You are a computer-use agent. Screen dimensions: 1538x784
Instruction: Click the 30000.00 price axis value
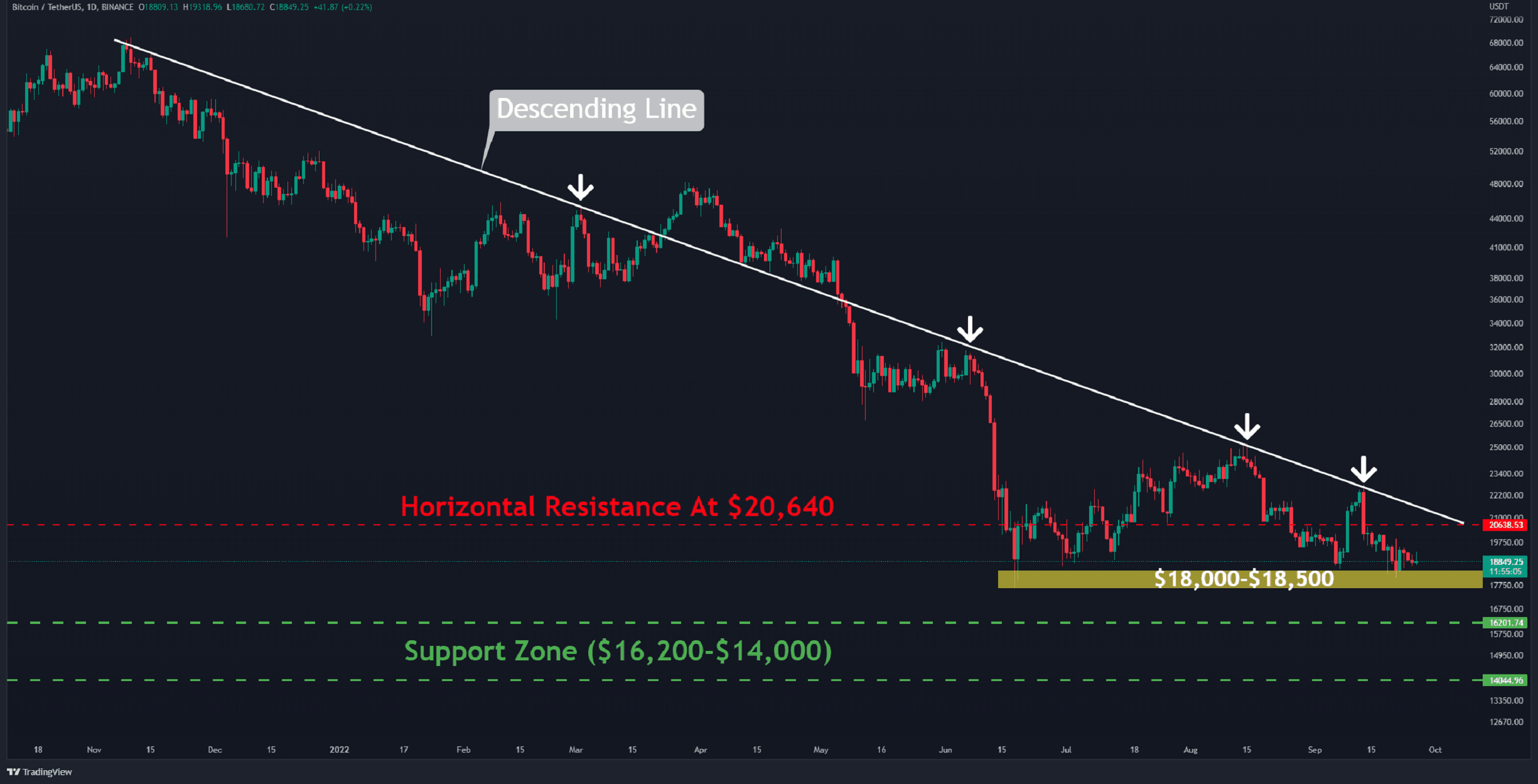pos(1506,373)
